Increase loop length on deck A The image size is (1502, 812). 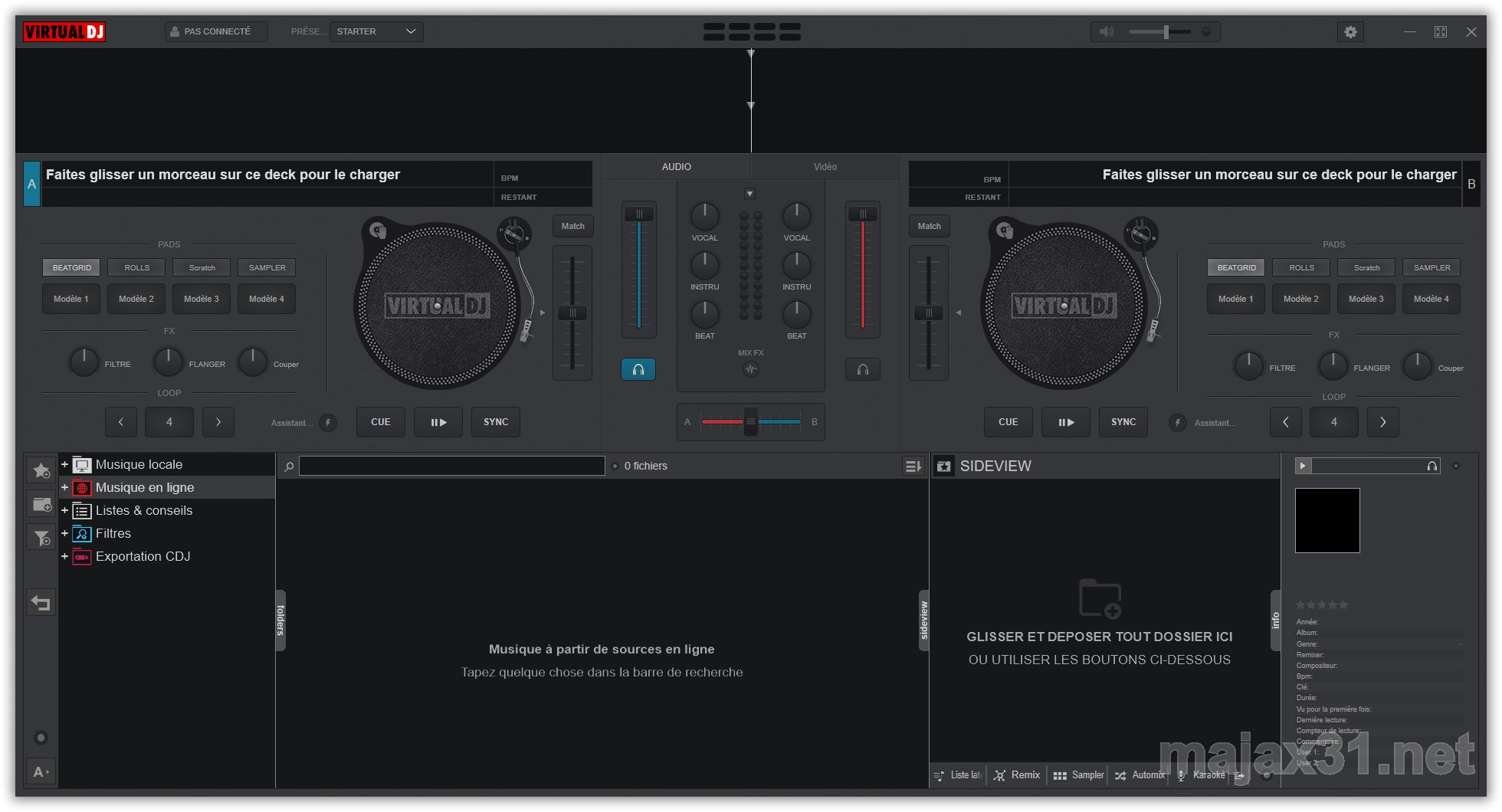point(218,422)
